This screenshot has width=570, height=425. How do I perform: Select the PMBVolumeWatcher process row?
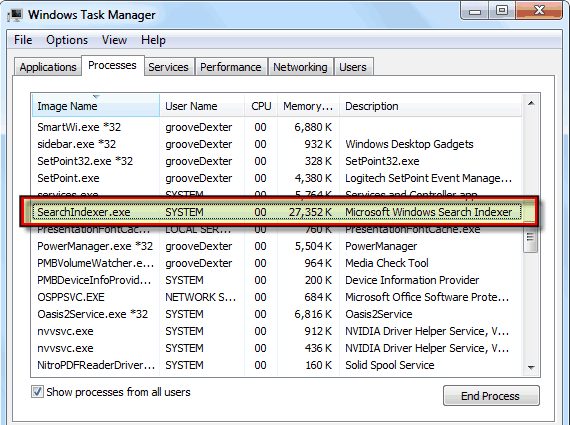tap(277, 263)
